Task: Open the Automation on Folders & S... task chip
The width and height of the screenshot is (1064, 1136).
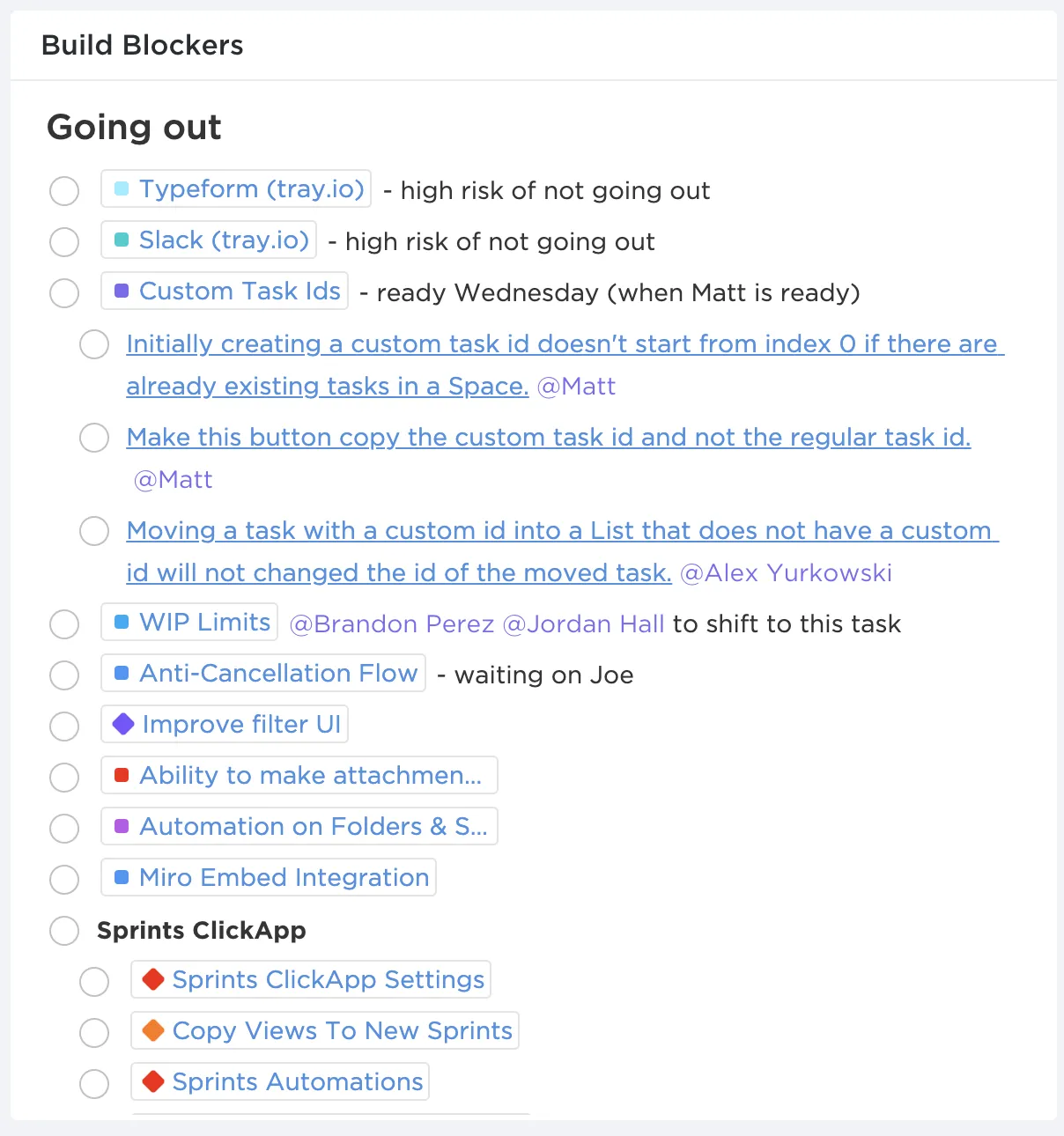Action: coord(299,826)
